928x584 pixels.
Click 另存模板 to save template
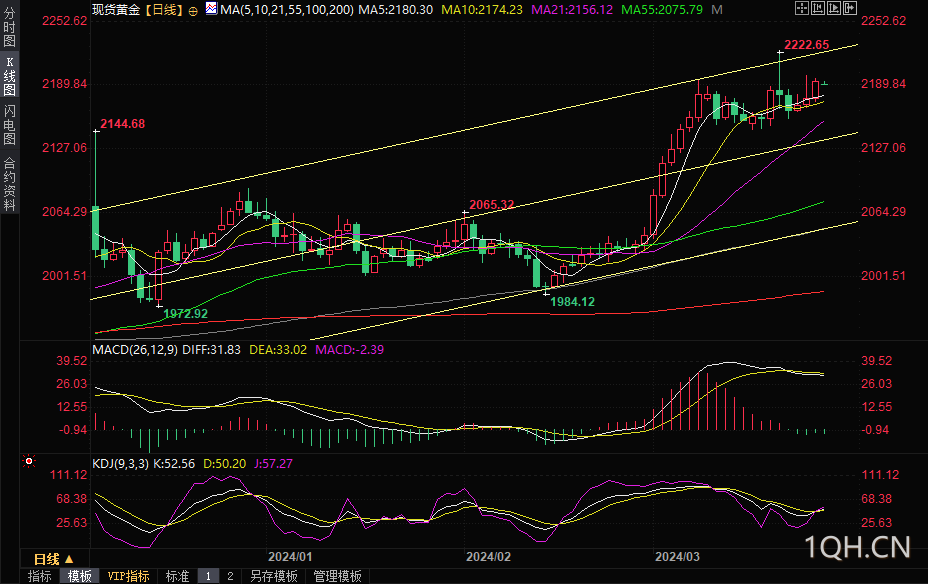pyautogui.click(x=273, y=576)
